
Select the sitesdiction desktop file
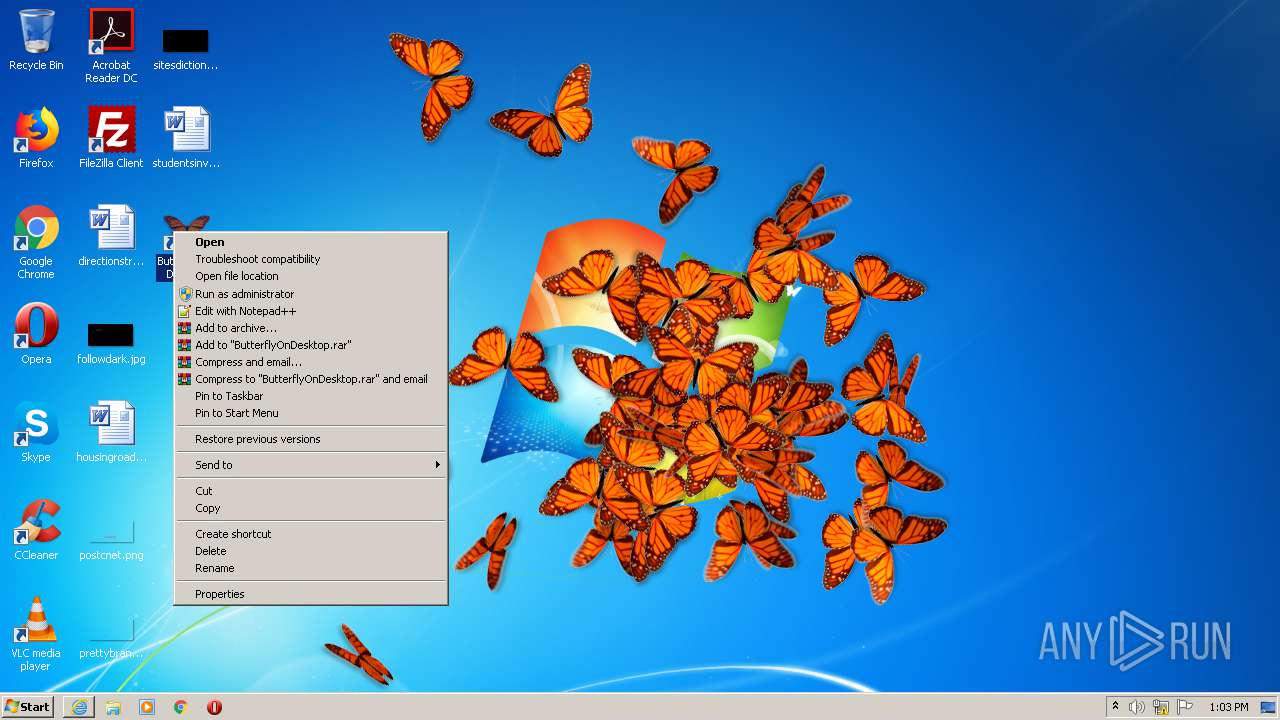[x=186, y=49]
